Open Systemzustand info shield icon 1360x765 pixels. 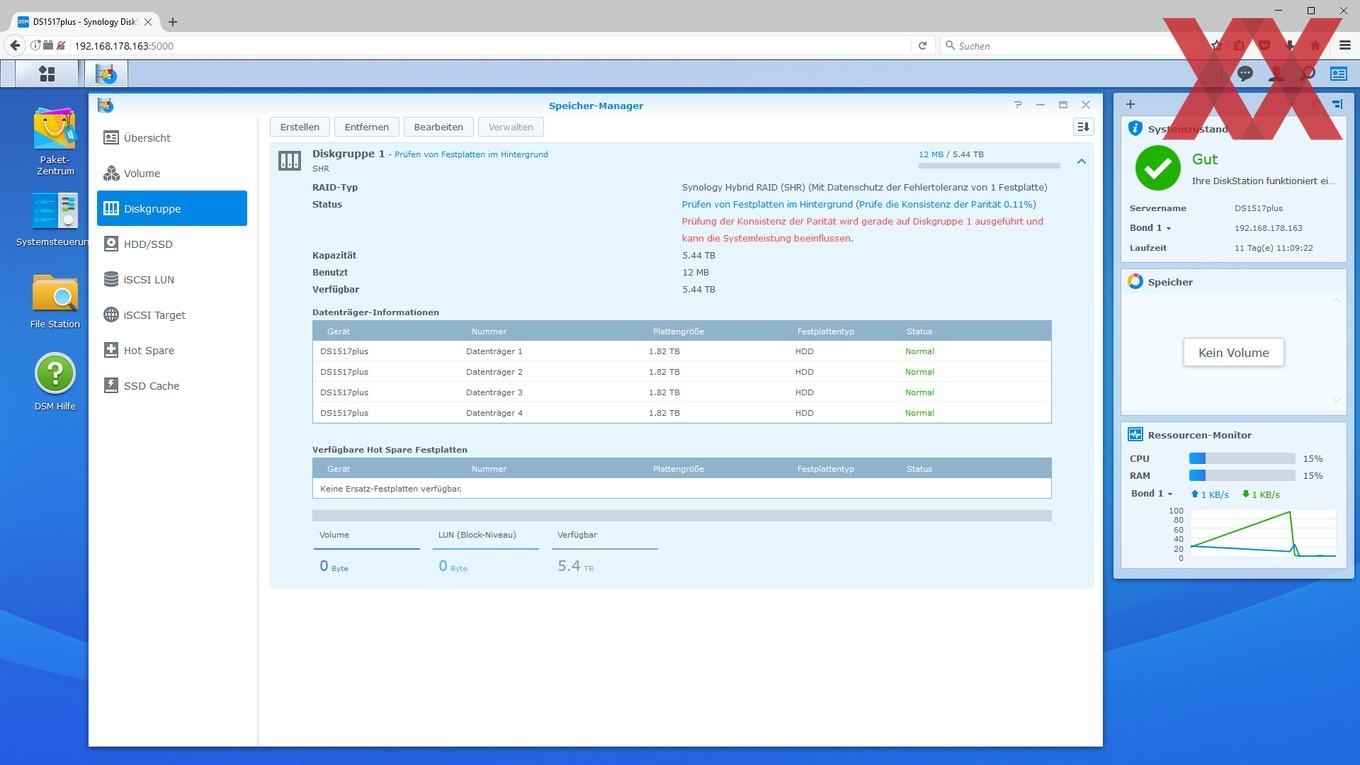pyautogui.click(x=1135, y=129)
